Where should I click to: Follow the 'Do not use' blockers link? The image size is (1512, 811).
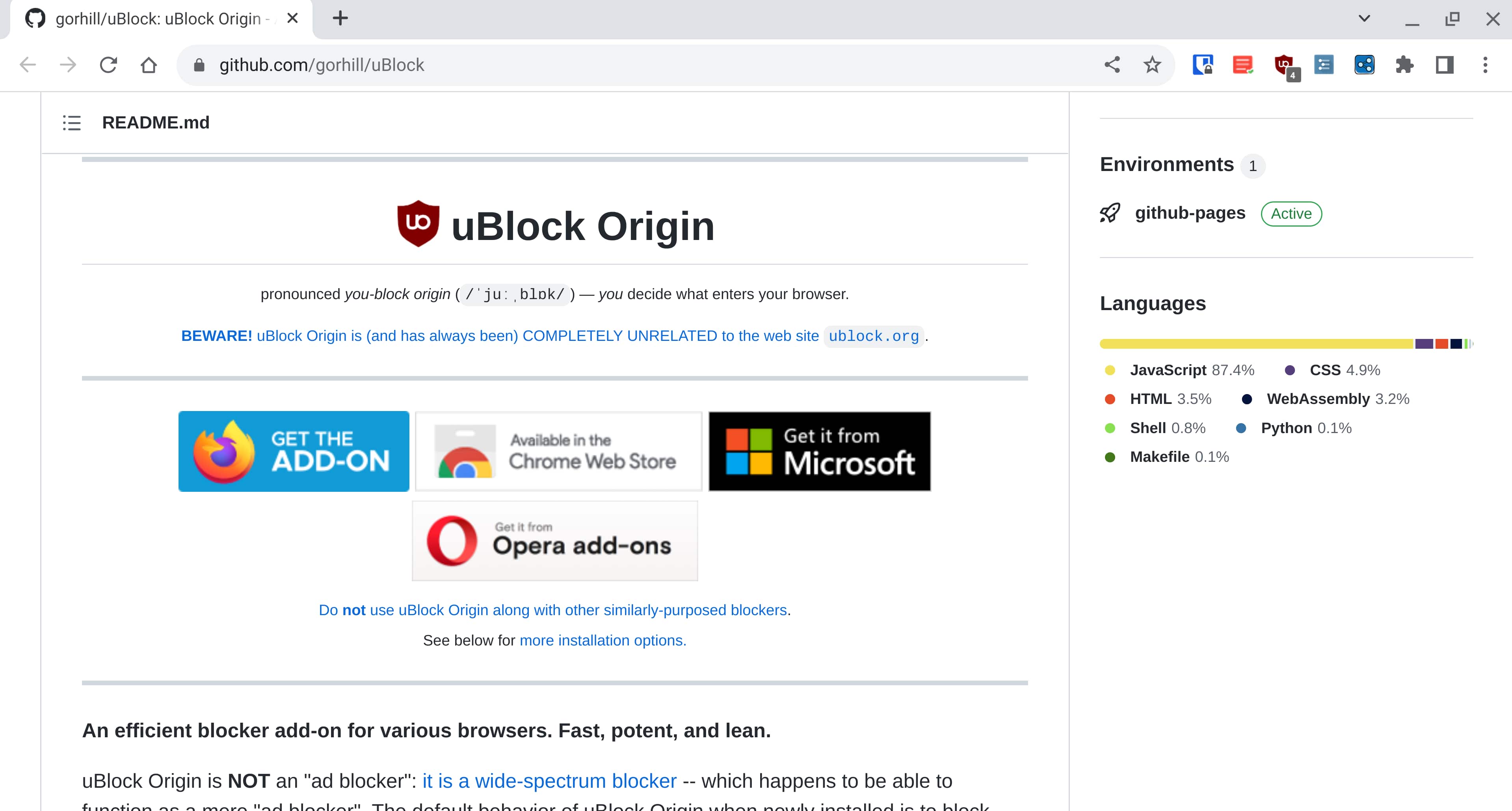tap(553, 610)
